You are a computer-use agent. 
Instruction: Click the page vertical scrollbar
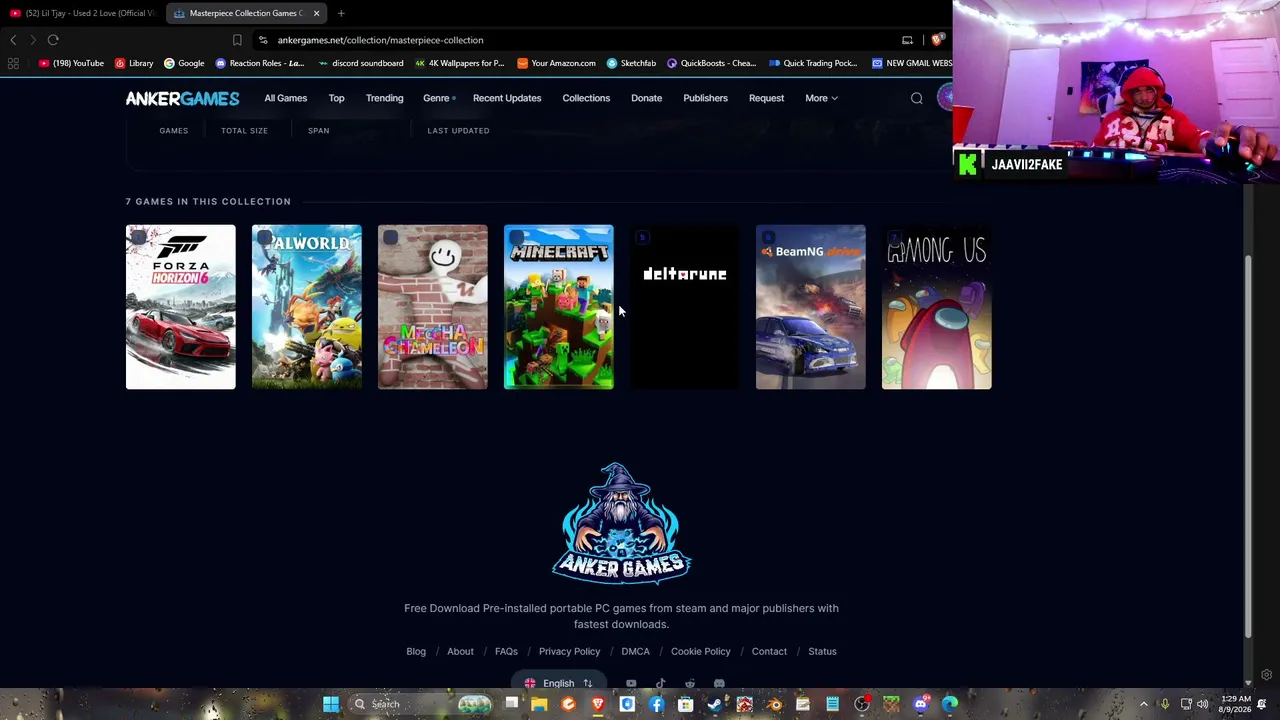click(1248, 445)
